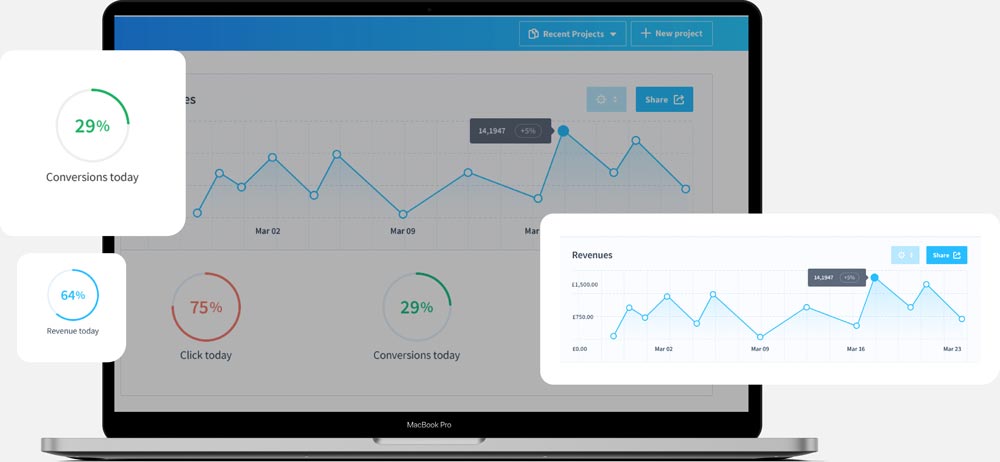1000x462 pixels.
Task: Click the New project button
Action: pyautogui.click(x=672, y=34)
